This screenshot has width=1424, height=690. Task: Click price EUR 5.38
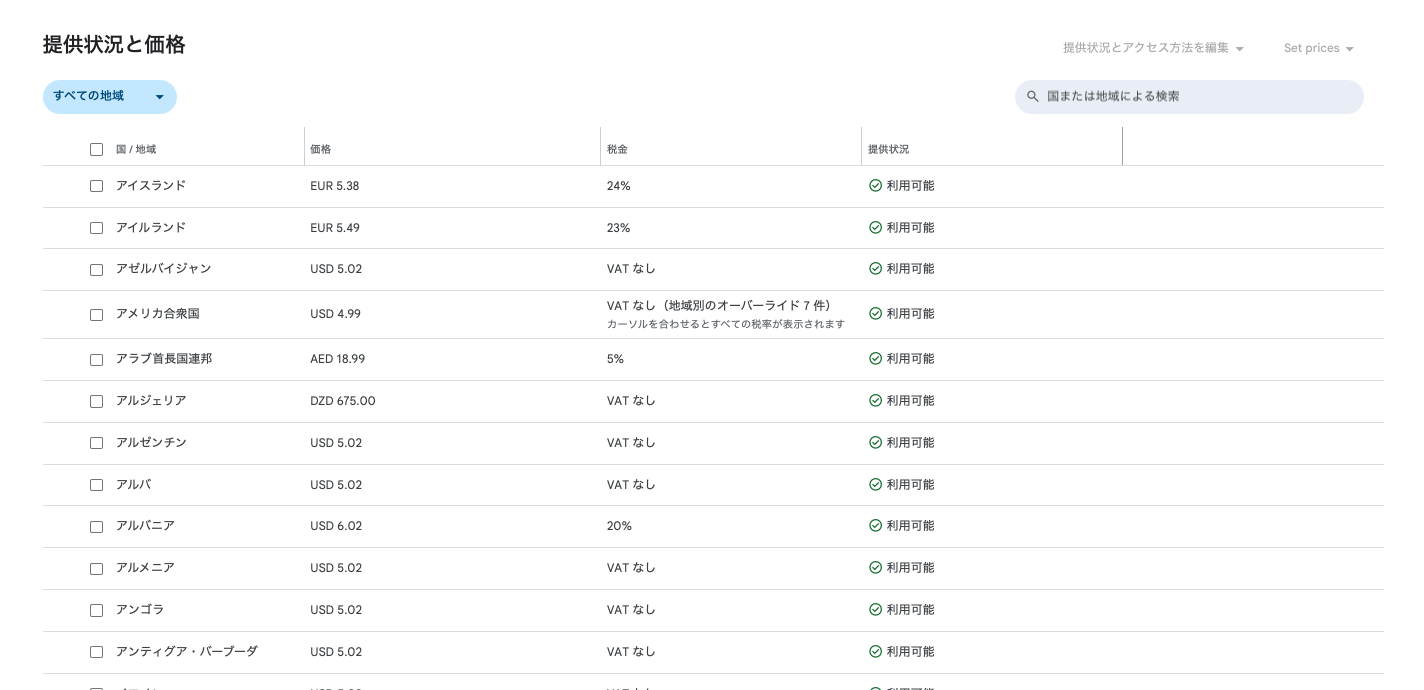pos(335,186)
